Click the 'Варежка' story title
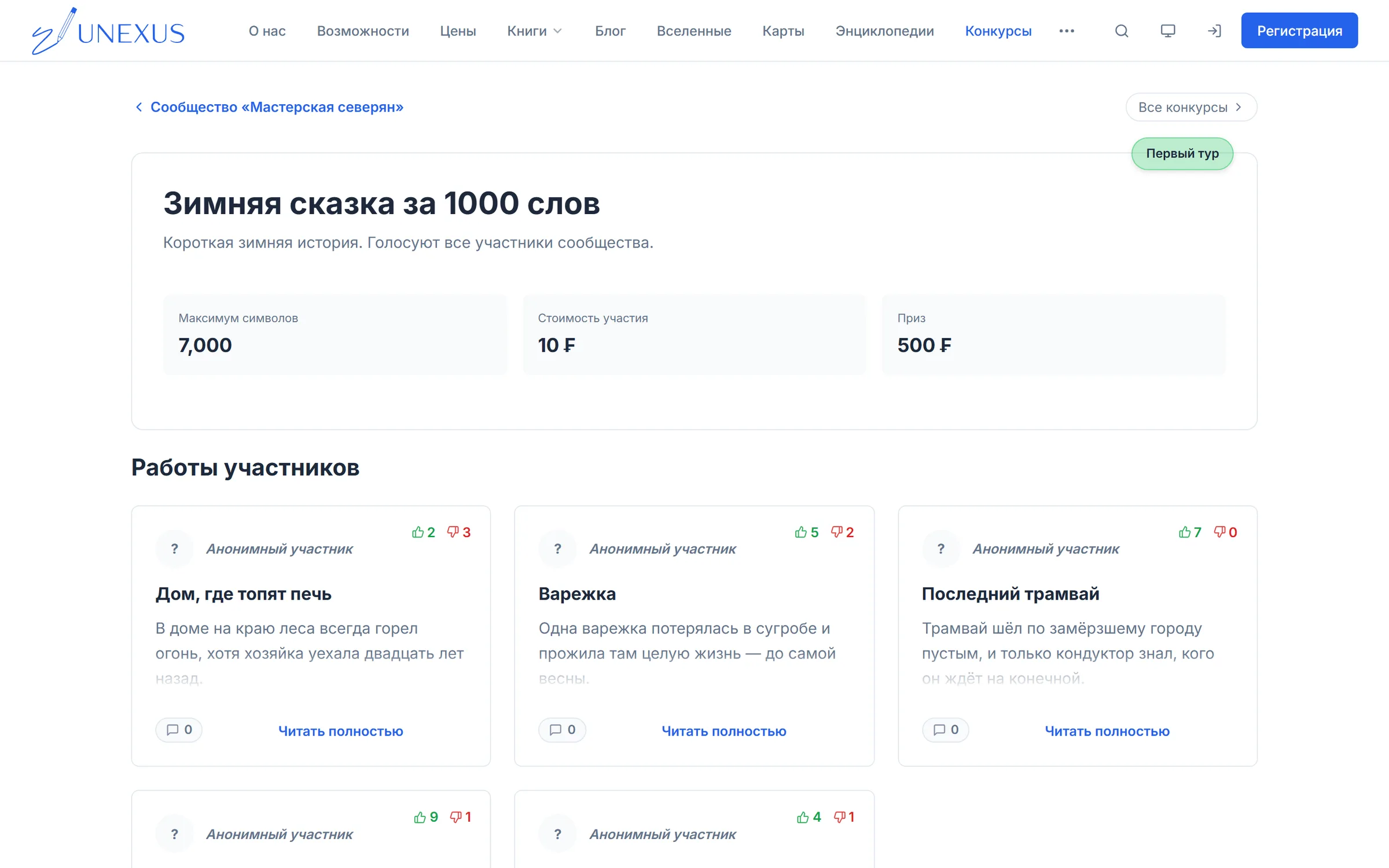The width and height of the screenshot is (1389, 868). [577, 594]
